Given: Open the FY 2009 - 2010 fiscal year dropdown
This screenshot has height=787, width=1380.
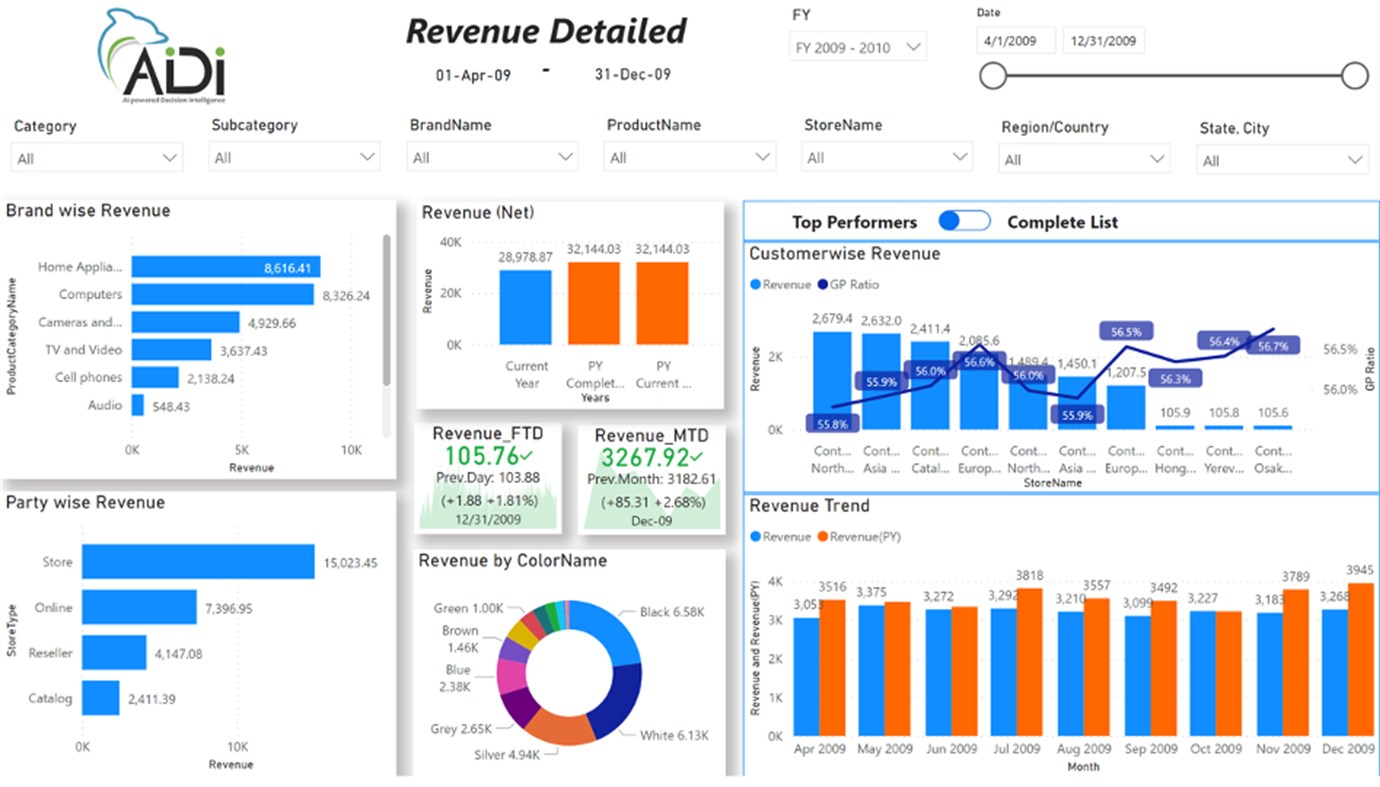Looking at the screenshot, I should click(x=913, y=46).
